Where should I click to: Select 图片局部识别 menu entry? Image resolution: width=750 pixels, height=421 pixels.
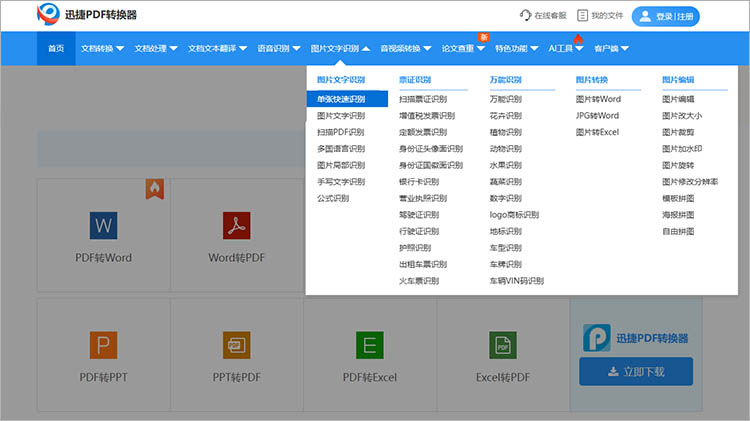pyautogui.click(x=341, y=165)
